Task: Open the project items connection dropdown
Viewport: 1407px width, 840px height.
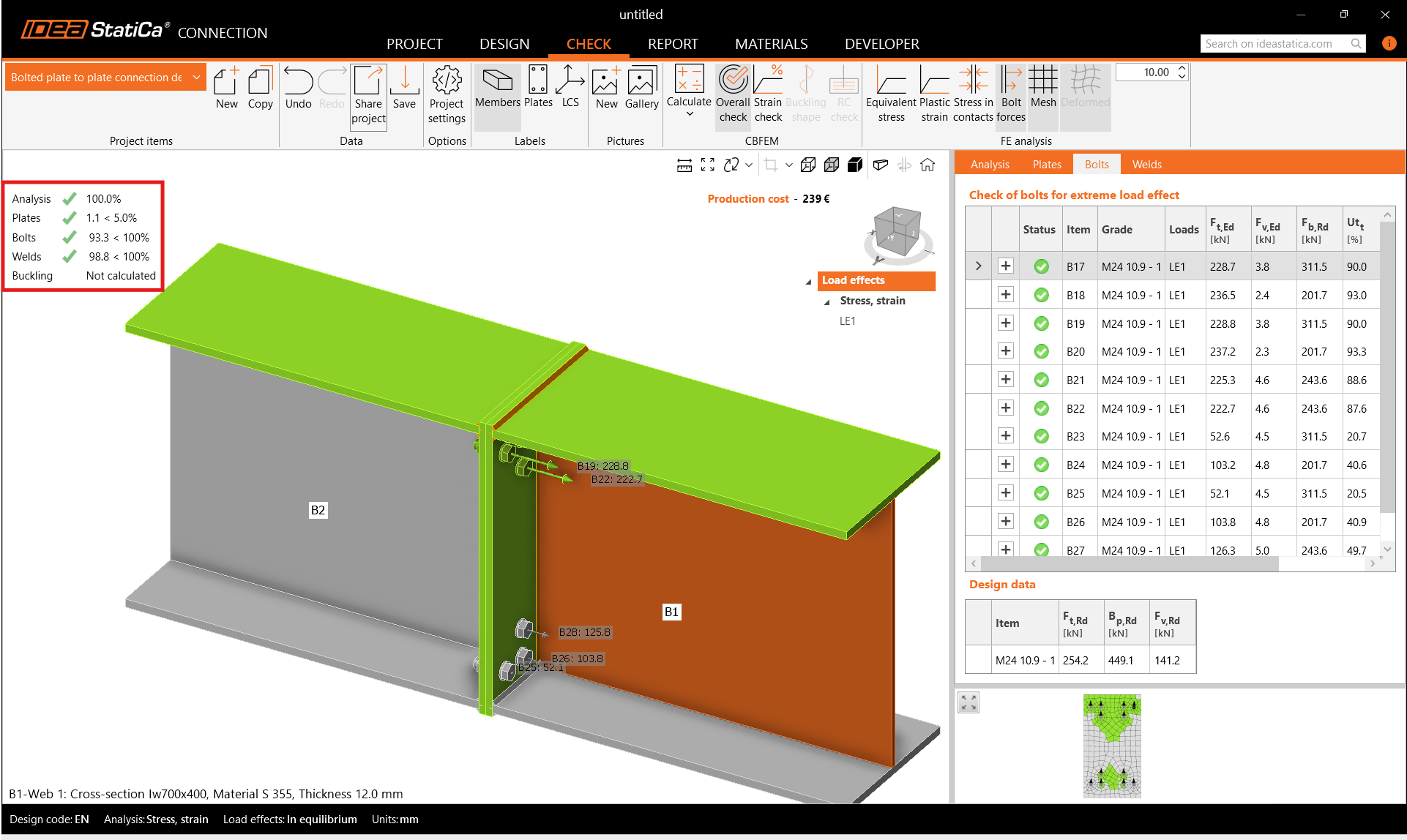Action: [x=196, y=78]
